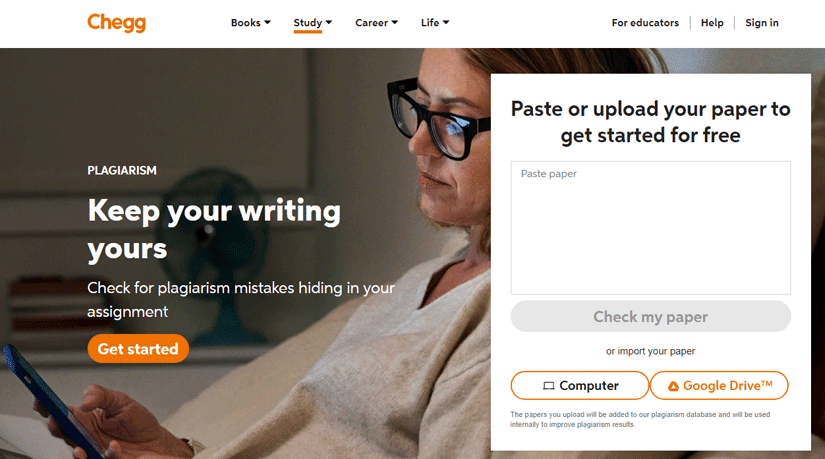Import paper from Computer
Screen dimensions: 825x459
[x=580, y=385]
